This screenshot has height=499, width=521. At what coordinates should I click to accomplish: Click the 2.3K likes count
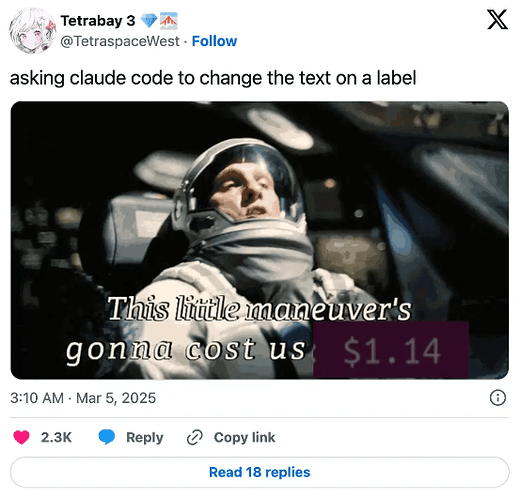56,437
